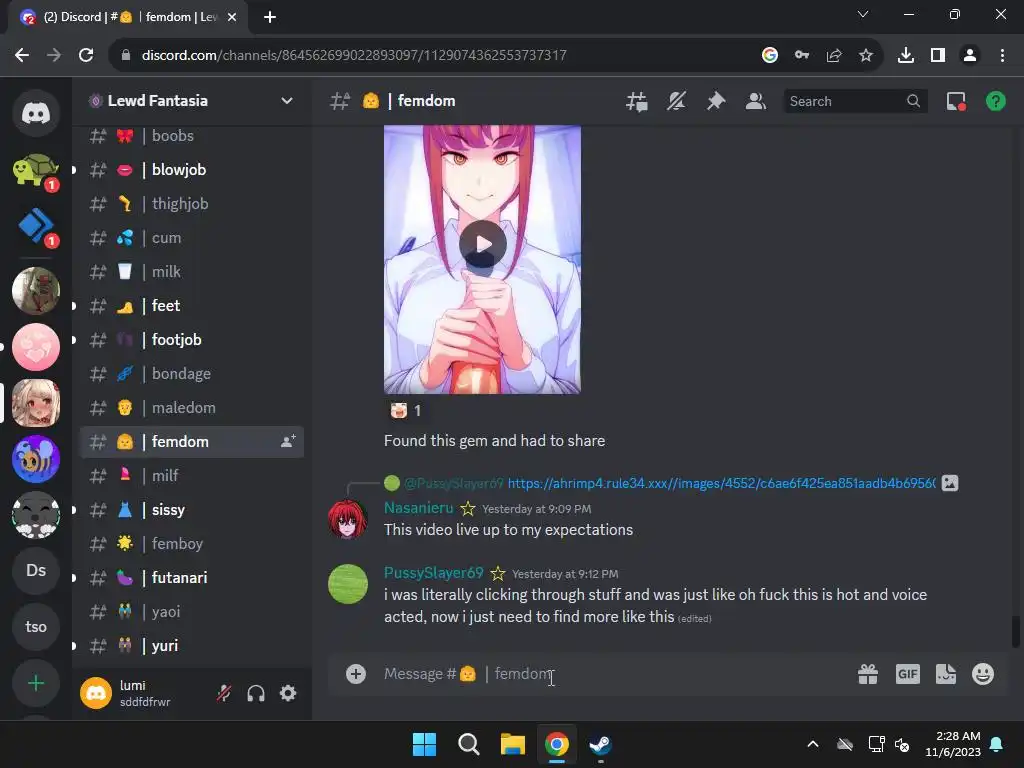This screenshot has height=768, width=1024.
Task: Show hidden system tray icons
Action: [x=812, y=744]
